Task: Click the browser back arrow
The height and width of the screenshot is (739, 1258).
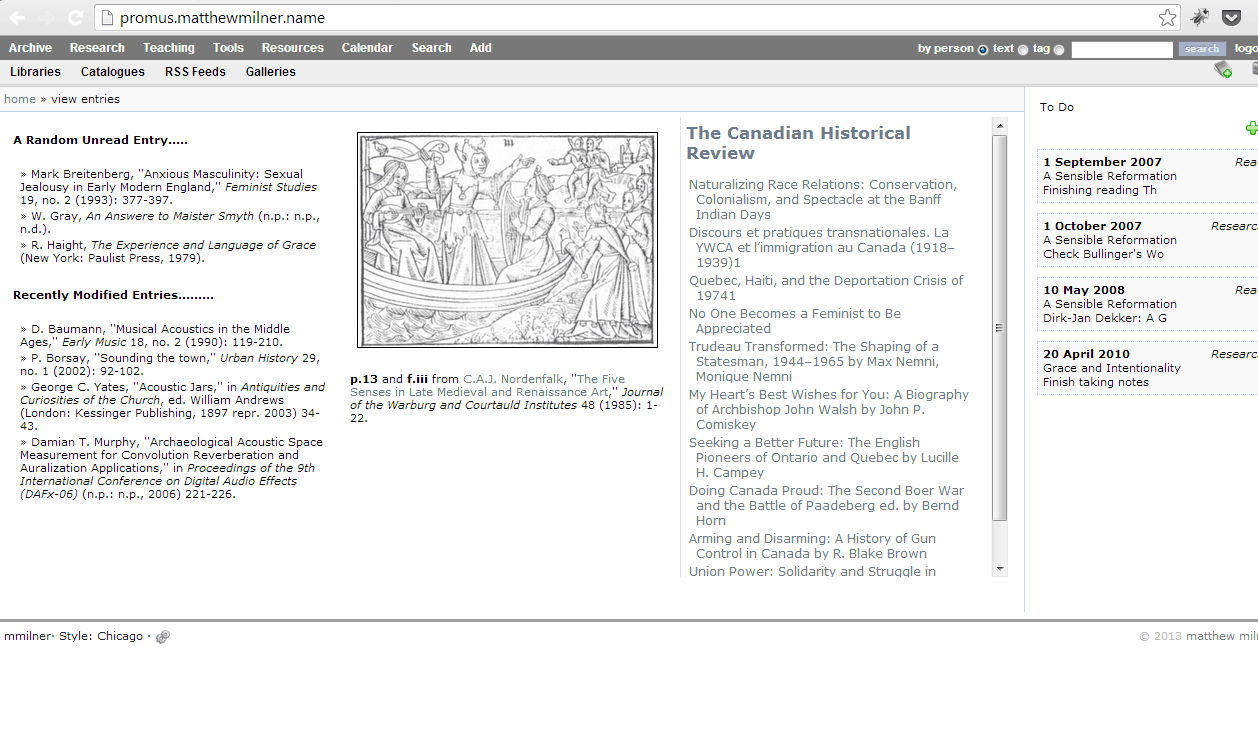Action: [x=17, y=17]
